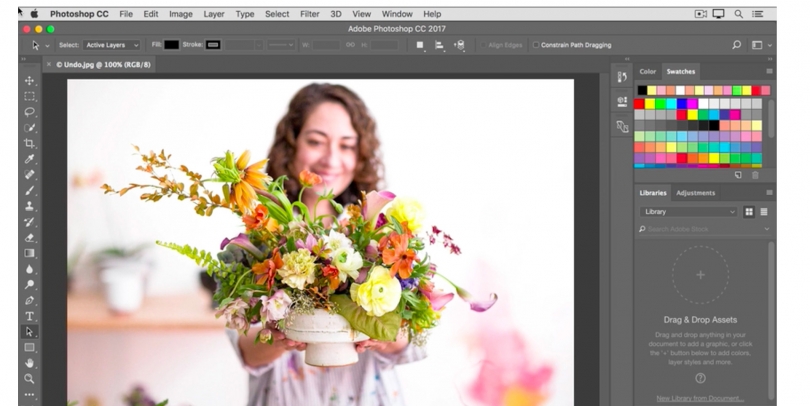810x406 pixels.
Task: Open the Swatches panel flyout menu
Action: [x=769, y=71]
